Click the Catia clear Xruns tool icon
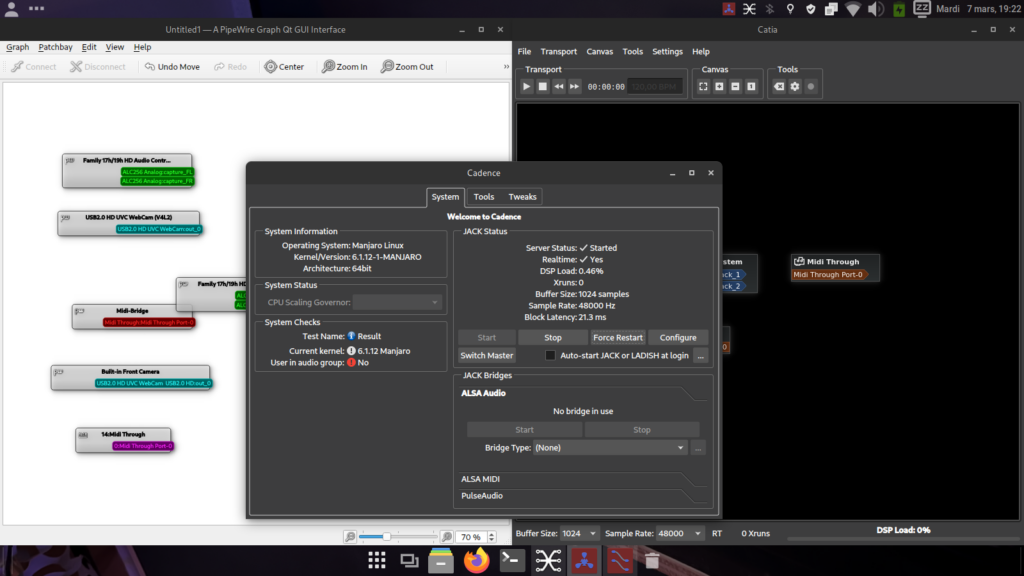The image size is (1024, 576). click(x=779, y=86)
